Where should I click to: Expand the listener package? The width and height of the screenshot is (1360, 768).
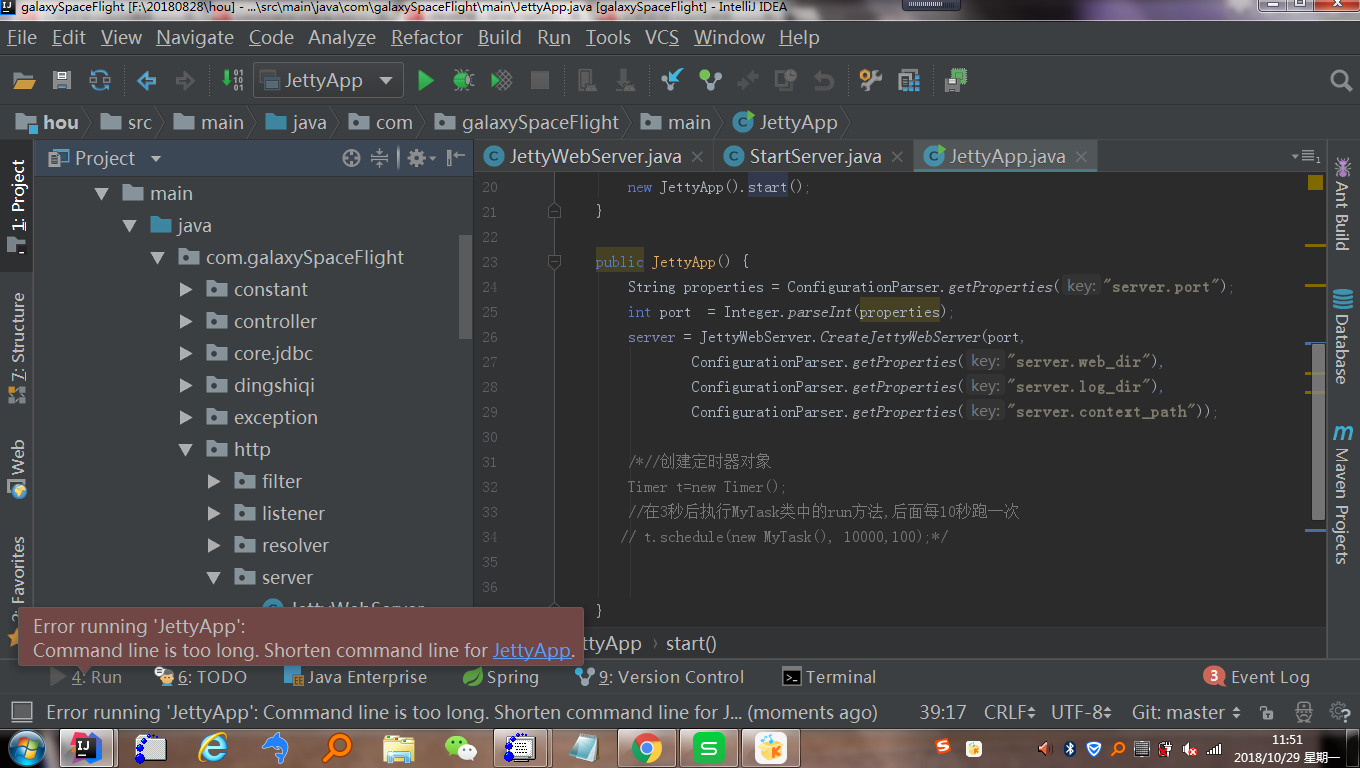coord(213,513)
